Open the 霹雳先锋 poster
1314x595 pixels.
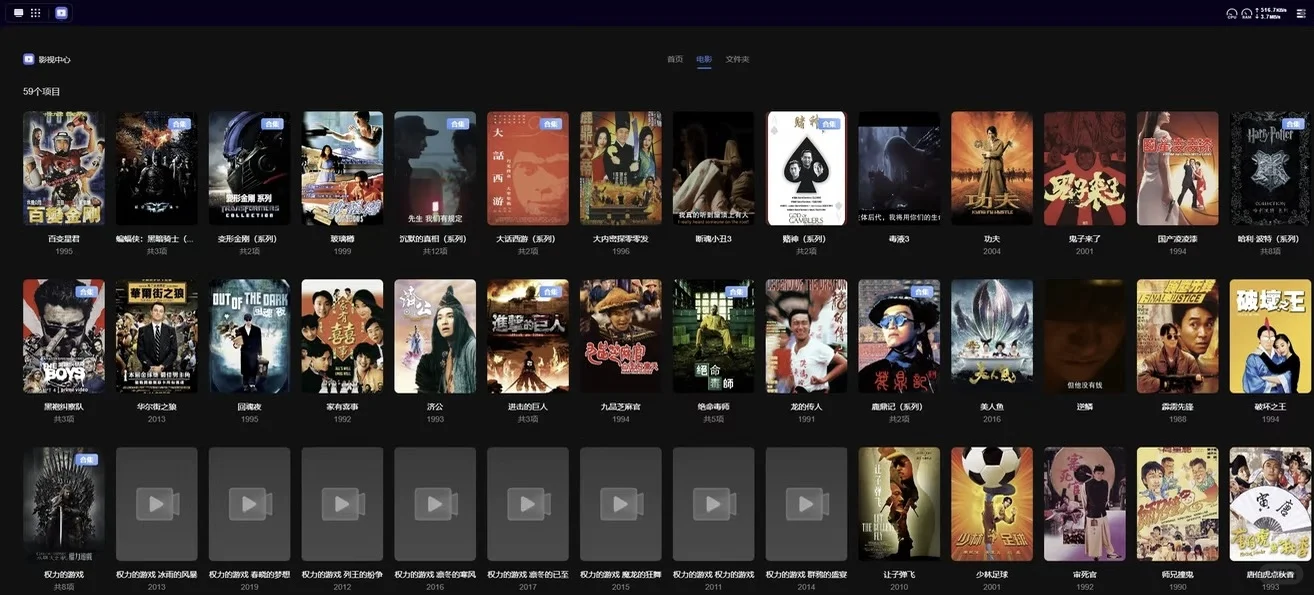(x=1178, y=336)
